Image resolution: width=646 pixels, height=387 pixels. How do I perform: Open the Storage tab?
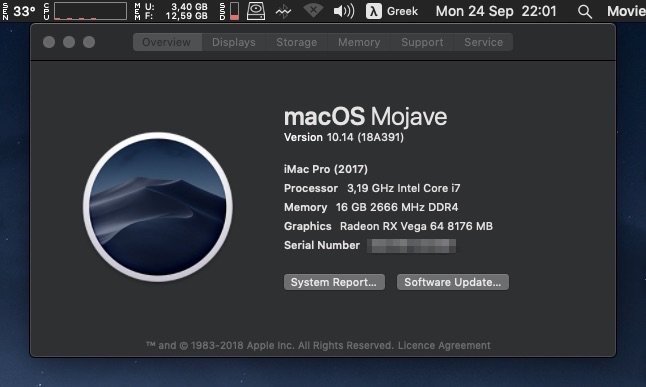297,42
